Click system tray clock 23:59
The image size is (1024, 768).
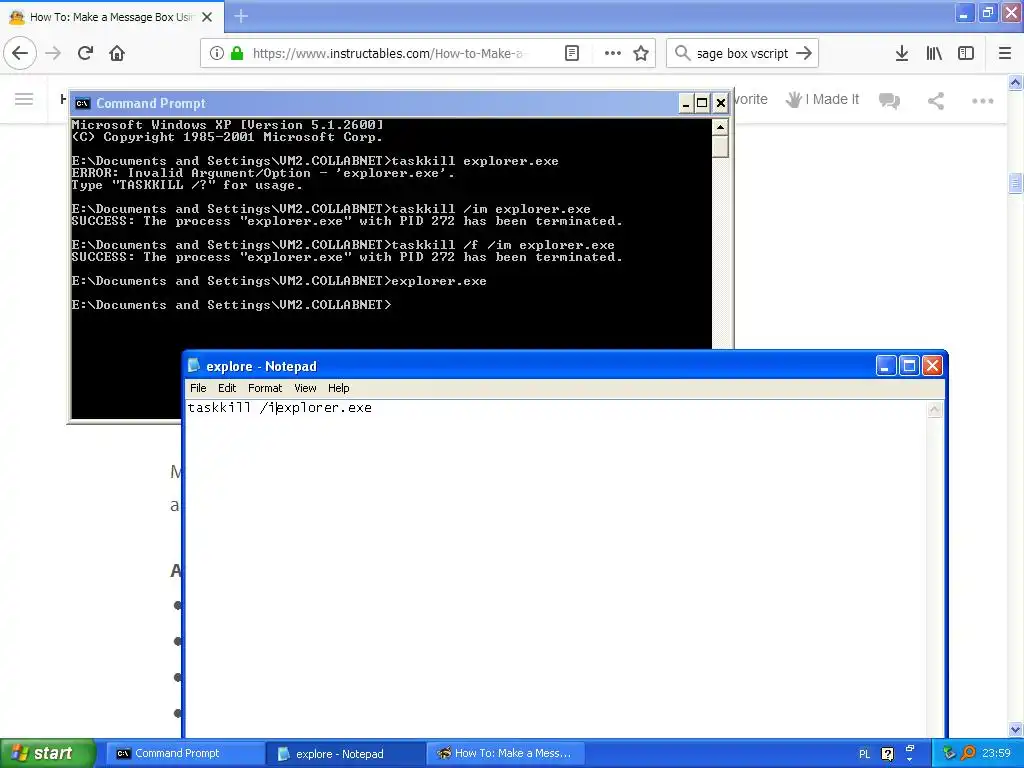pyautogui.click(x=996, y=754)
